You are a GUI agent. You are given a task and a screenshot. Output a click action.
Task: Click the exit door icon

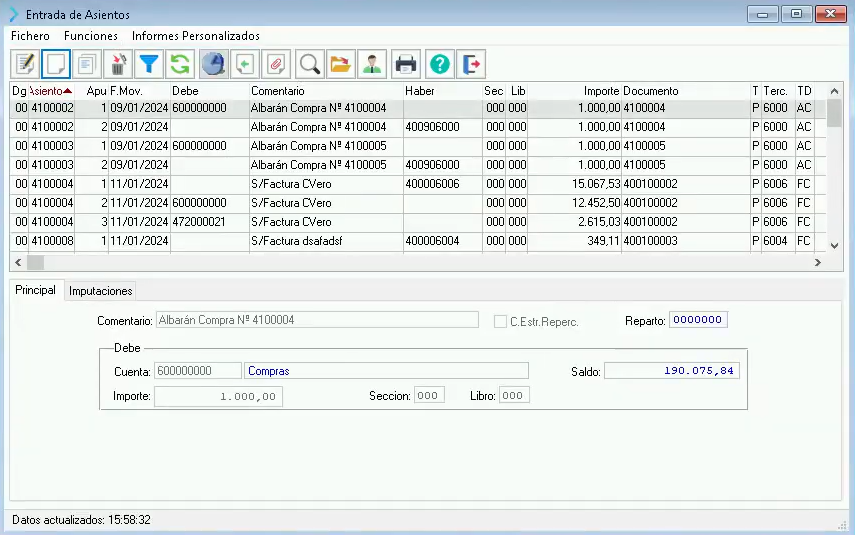[x=472, y=64]
